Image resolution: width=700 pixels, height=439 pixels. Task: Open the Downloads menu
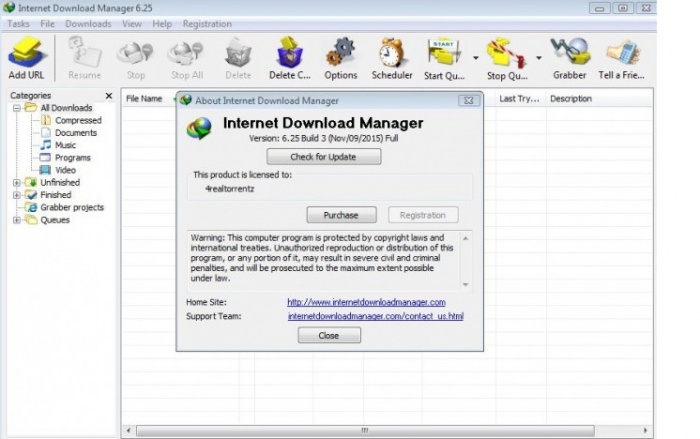click(x=88, y=24)
